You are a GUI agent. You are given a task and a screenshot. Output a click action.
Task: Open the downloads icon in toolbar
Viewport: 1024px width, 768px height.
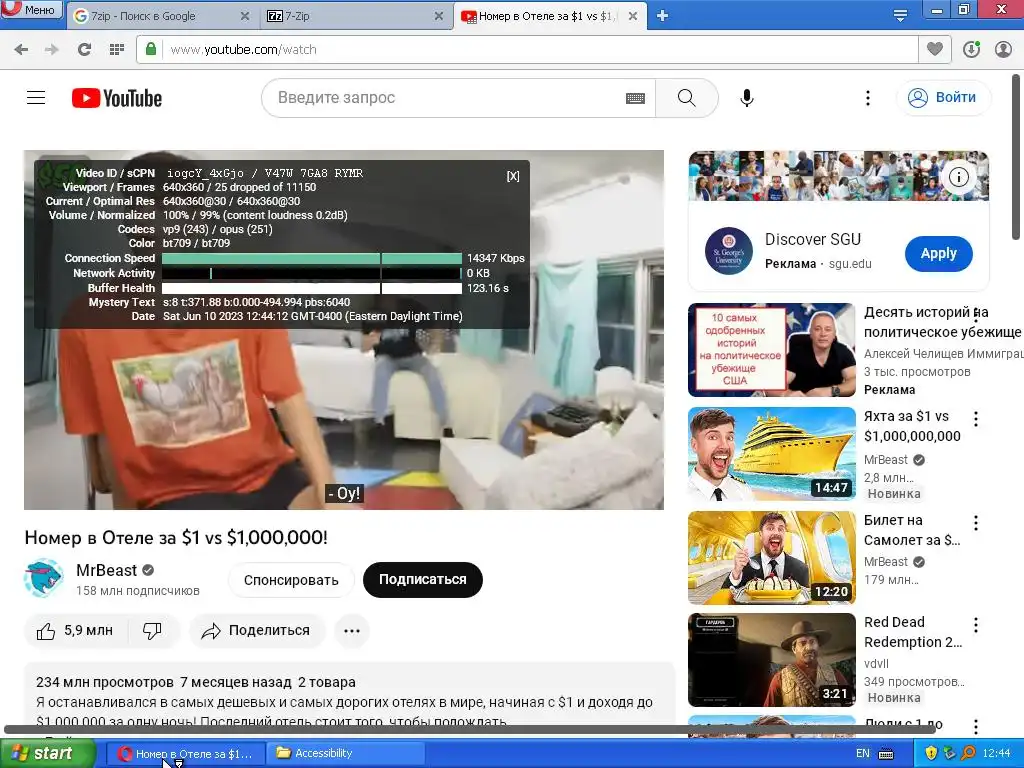pos(971,49)
